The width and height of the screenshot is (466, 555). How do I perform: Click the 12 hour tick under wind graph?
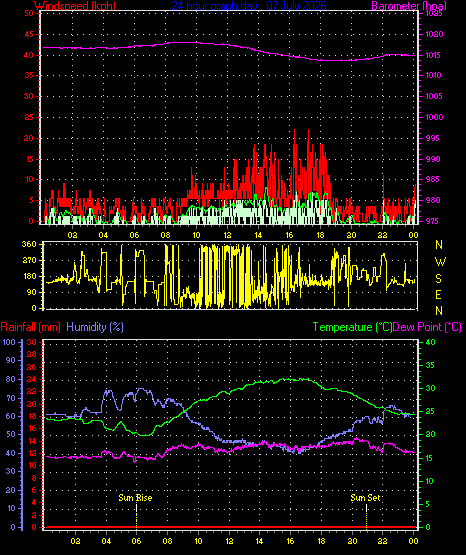click(227, 235)
